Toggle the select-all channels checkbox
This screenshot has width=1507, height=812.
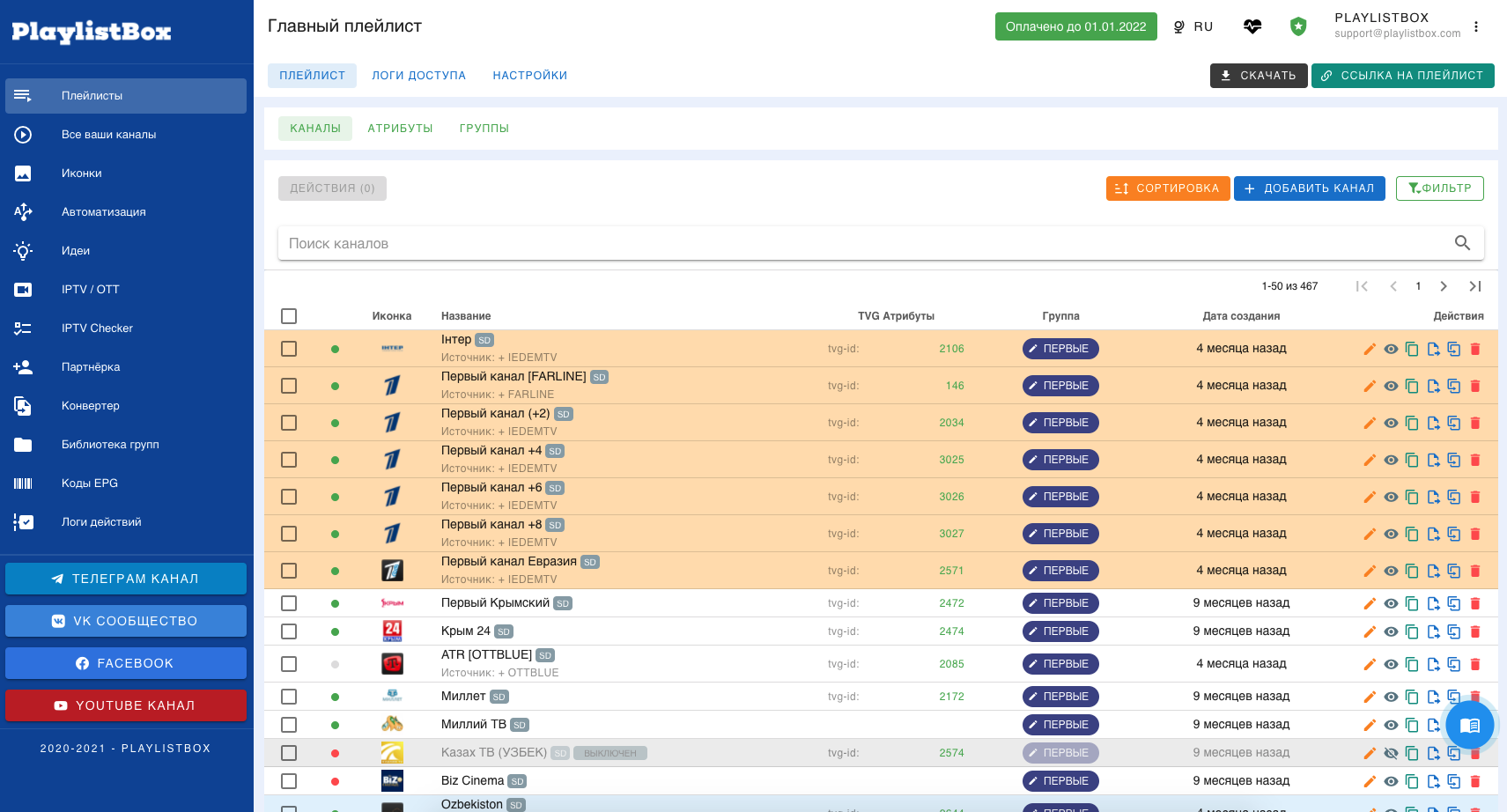click(289, 316)
